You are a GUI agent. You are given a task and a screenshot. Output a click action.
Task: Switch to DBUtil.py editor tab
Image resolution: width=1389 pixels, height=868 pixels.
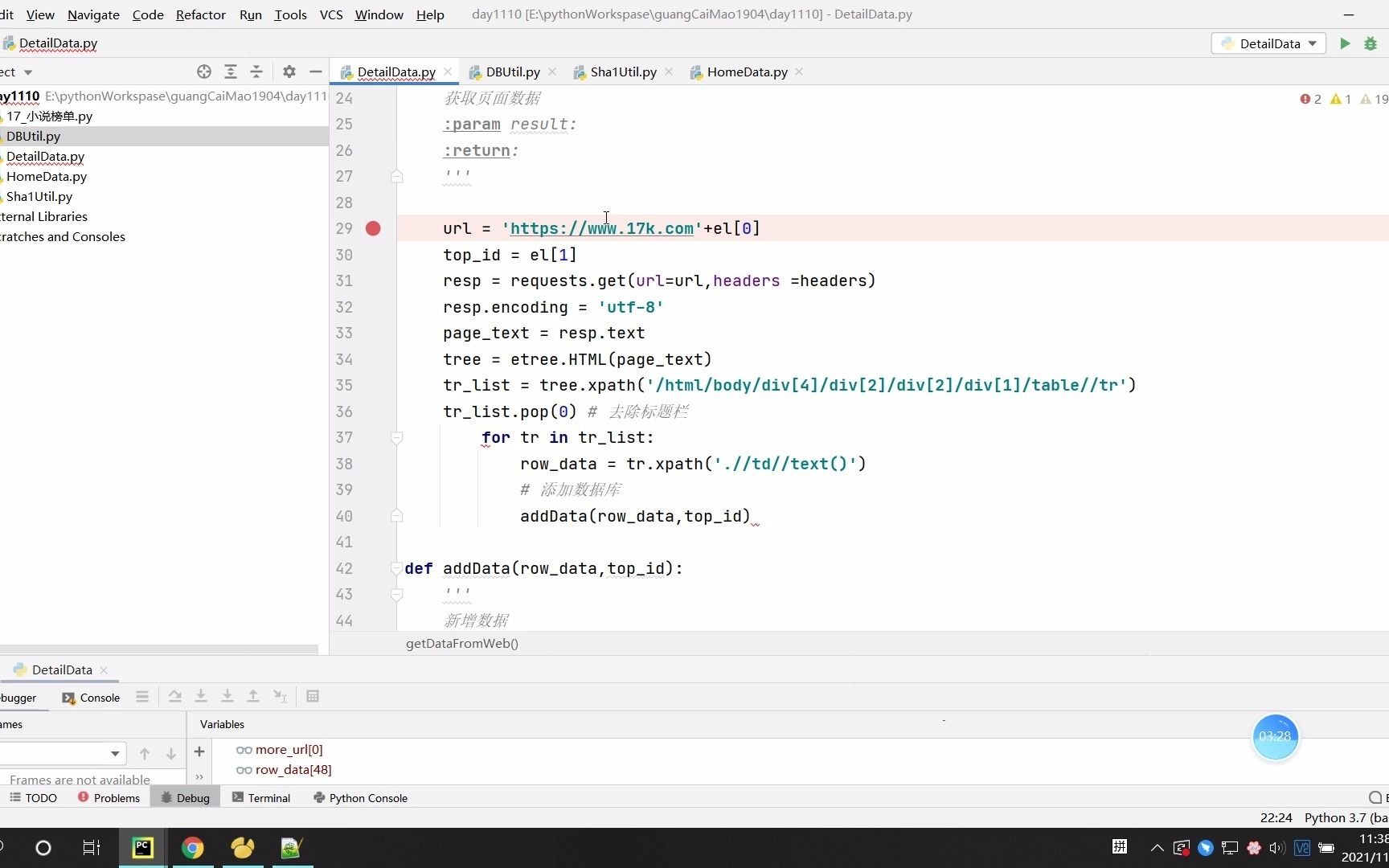513,72
